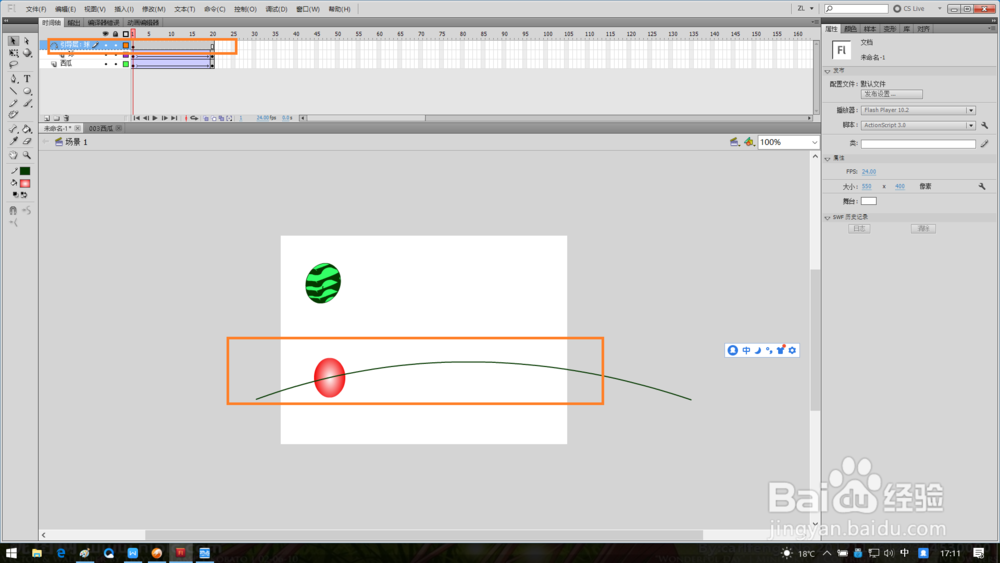
Task: Click the stage background color swatch
Action: (869, 201)
